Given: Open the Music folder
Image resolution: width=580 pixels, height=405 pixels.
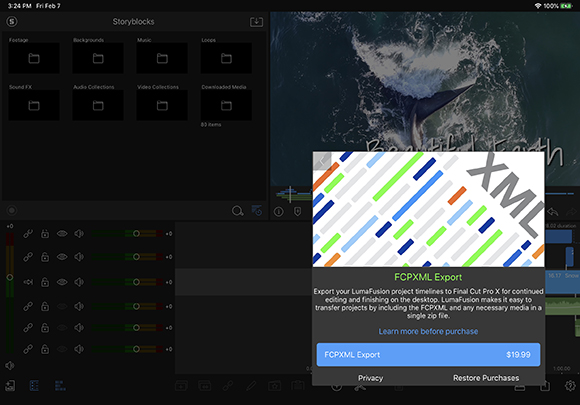Looking at the screenshot, I should pos(162,58).
